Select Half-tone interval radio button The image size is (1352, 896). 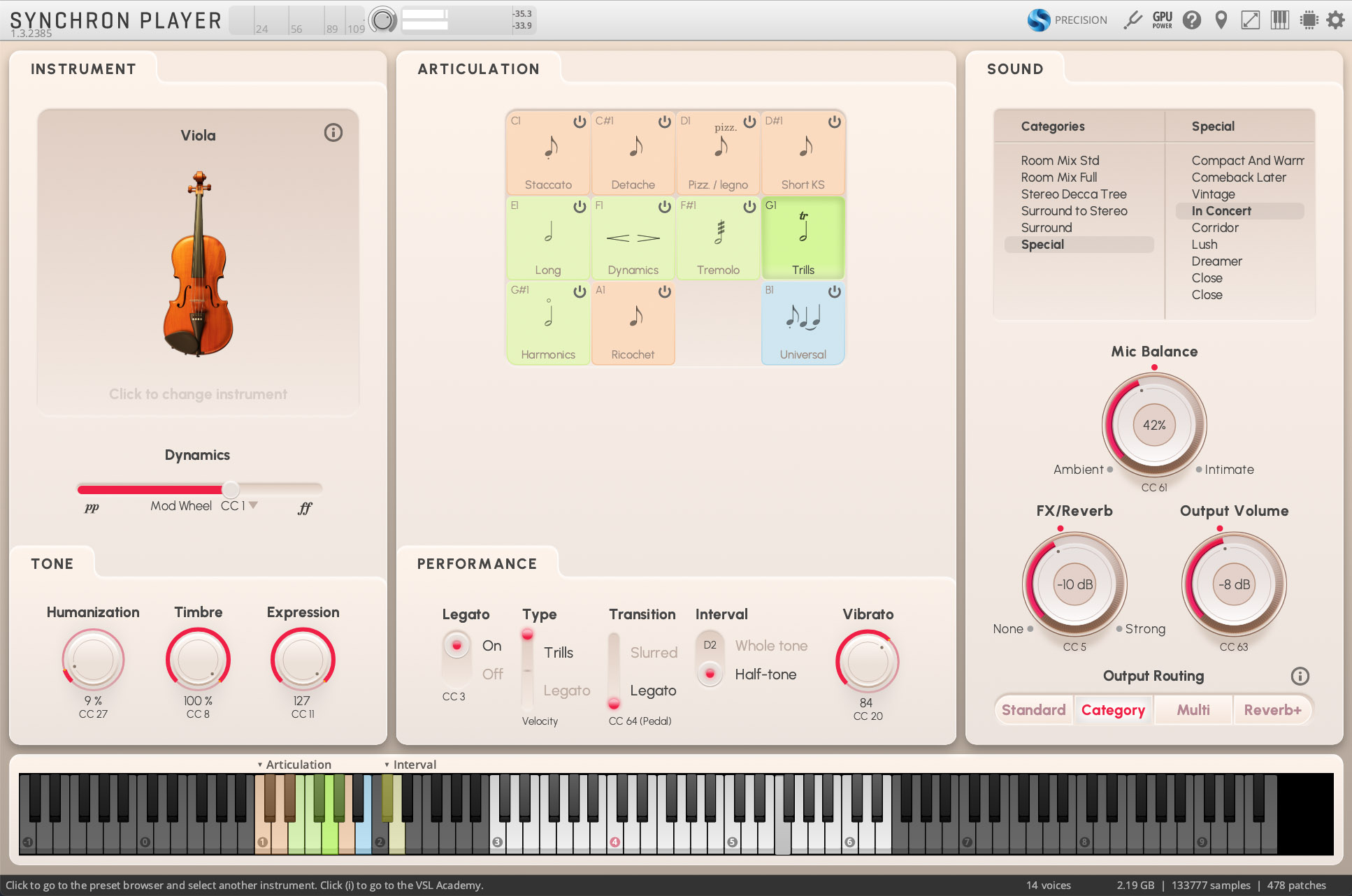click(710, 674)
